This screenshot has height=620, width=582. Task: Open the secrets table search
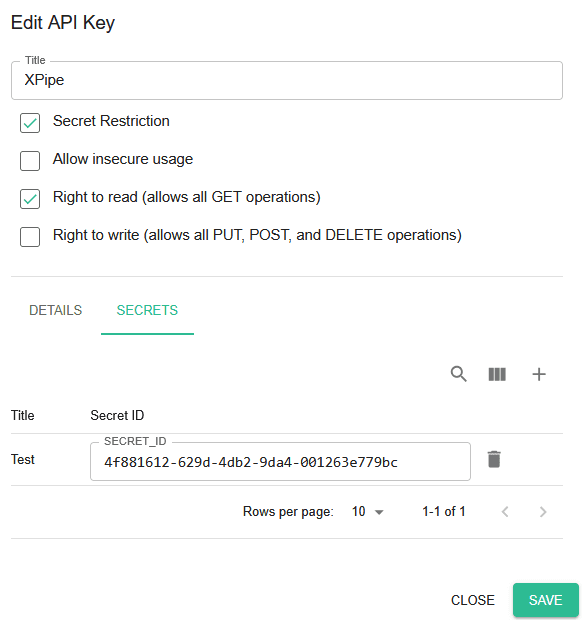[x=459, y=374]
